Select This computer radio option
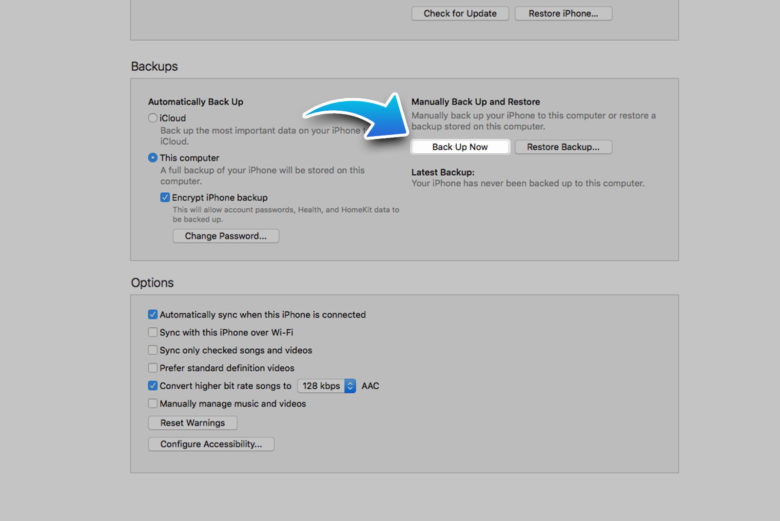The height and width of the screenshot is (521, 780). tap(153, 158)
